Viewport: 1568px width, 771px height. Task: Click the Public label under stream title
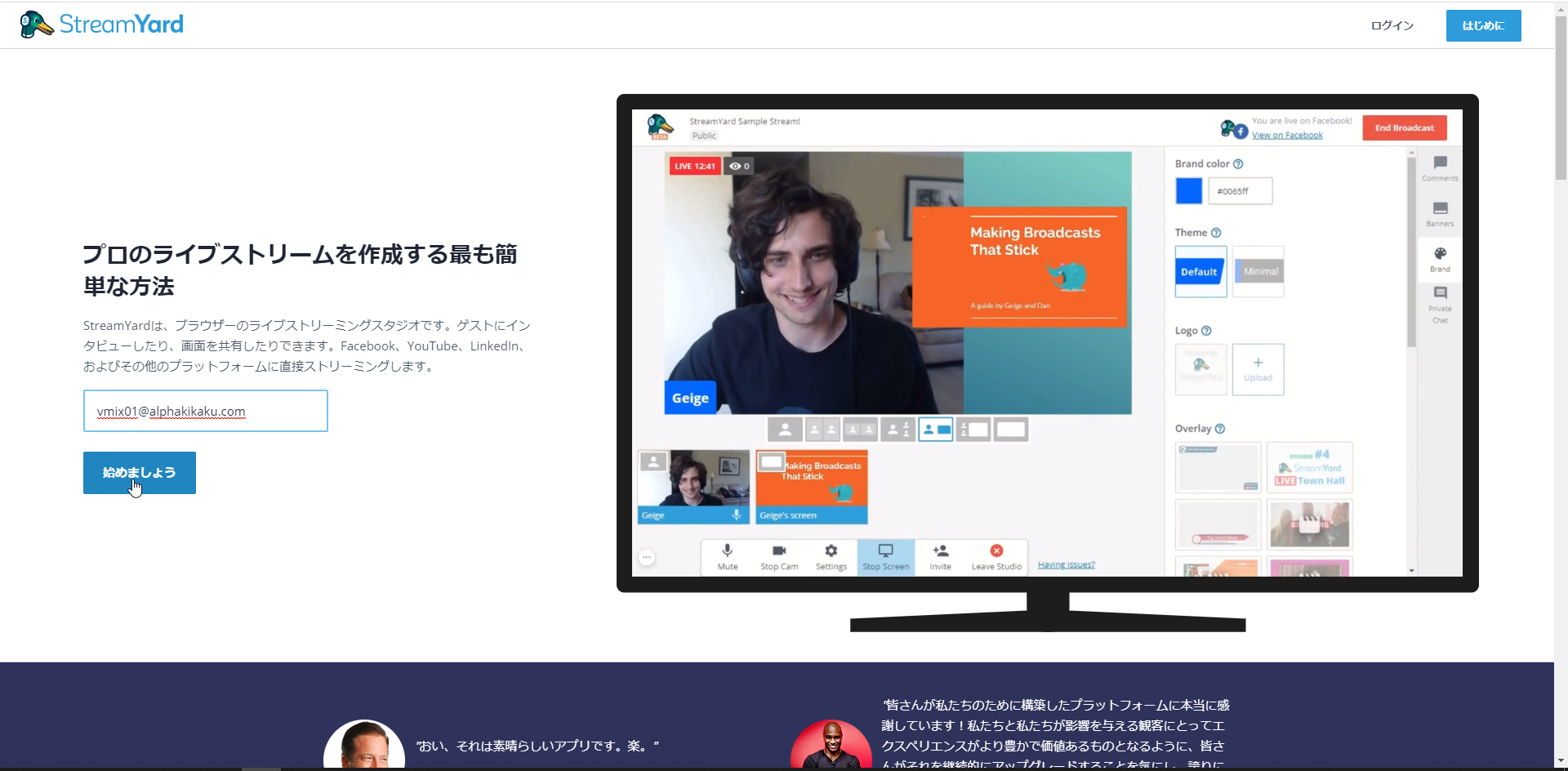point(704,136)
